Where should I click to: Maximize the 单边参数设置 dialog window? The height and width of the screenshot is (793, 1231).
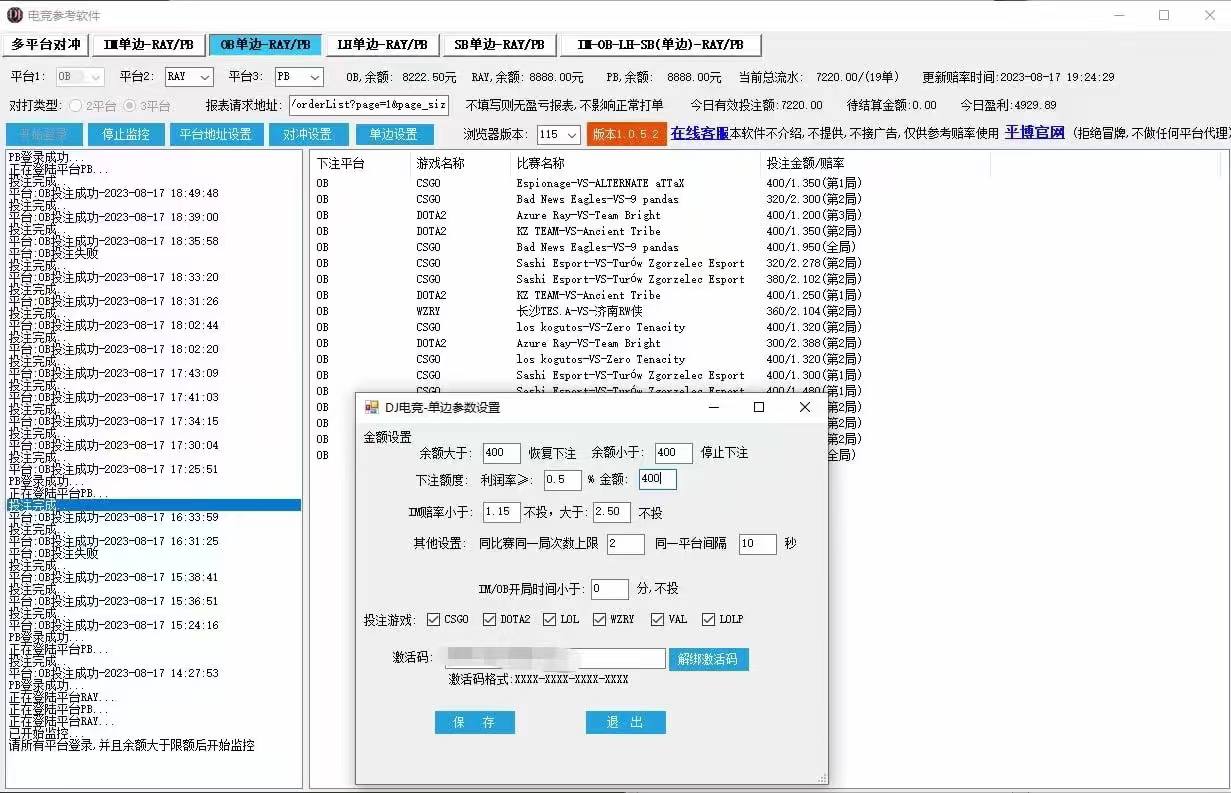[759, 407]
